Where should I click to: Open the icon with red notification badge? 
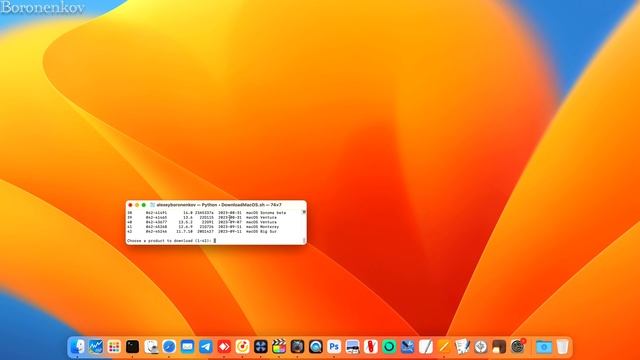pyautogui.click(x=518, y=346)
